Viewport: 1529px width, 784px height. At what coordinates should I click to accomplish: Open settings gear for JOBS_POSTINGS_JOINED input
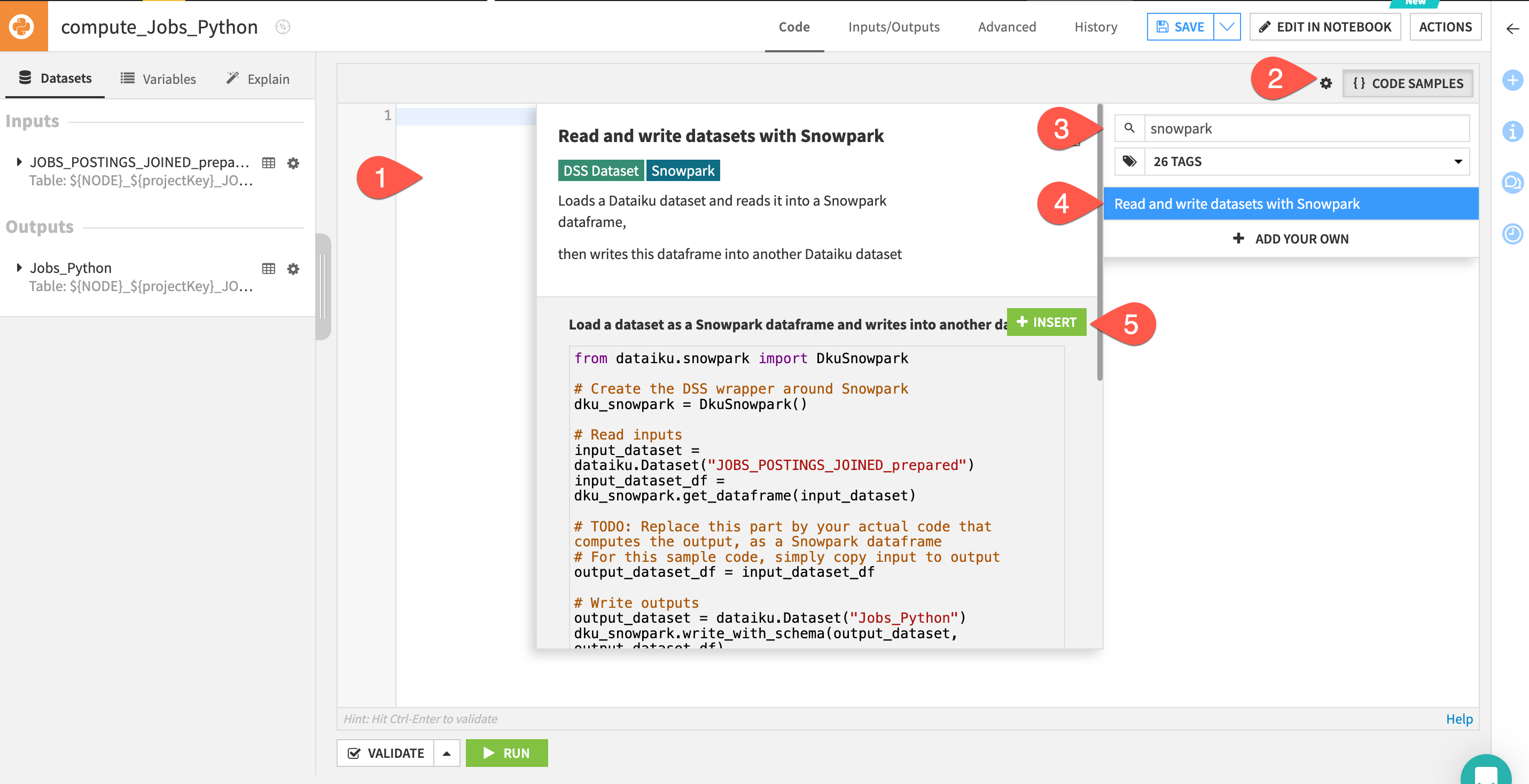click(293, 162)
